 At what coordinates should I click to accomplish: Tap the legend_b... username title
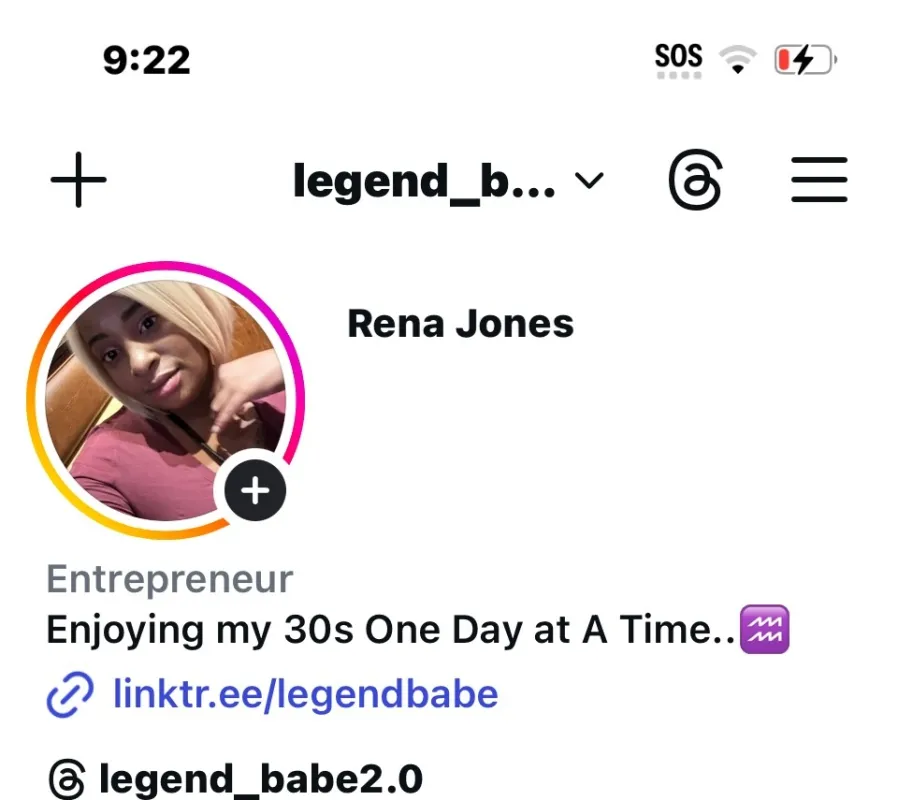(x=424, y=181)
